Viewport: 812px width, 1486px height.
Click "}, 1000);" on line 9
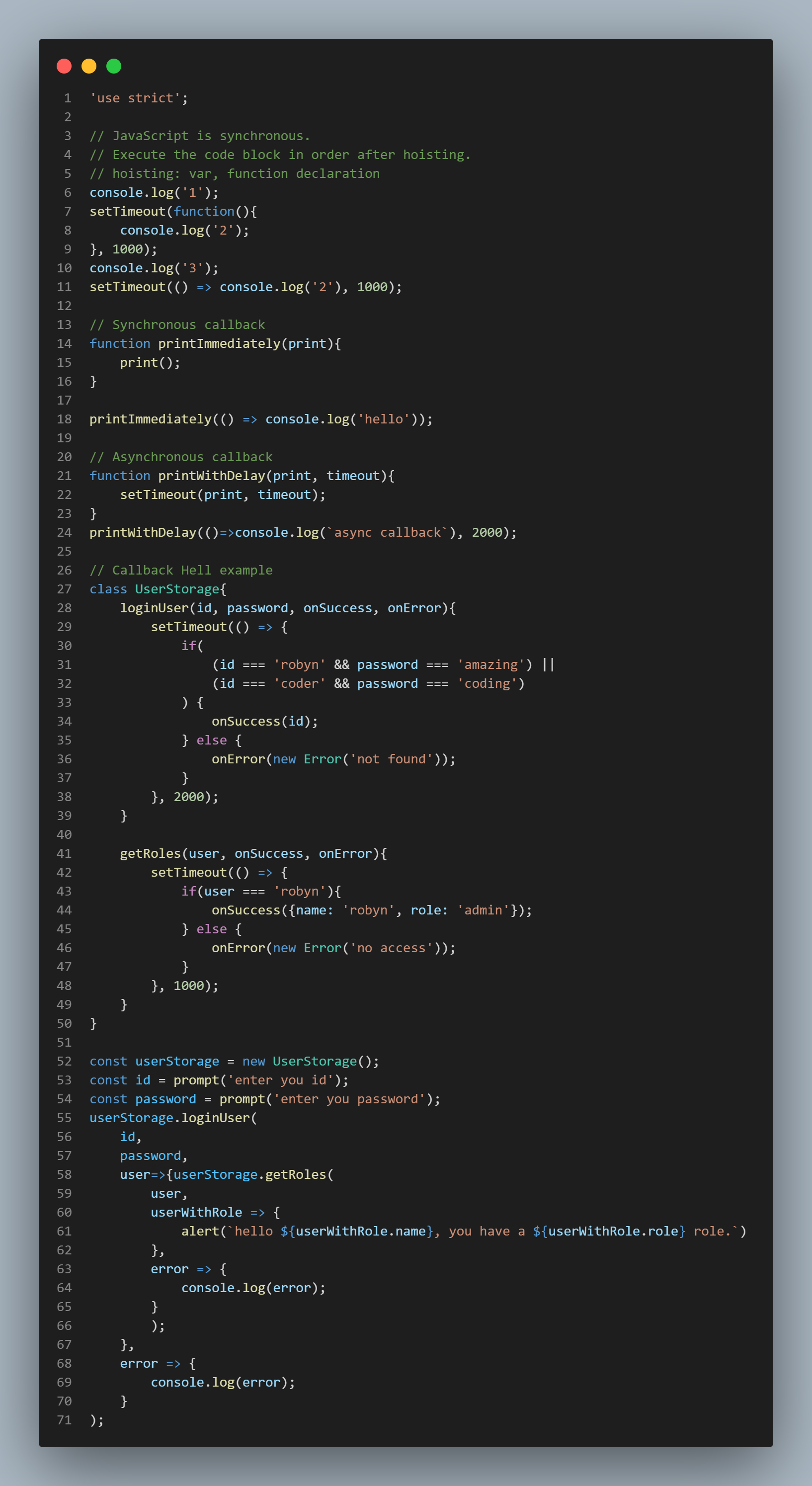point(123,249)
